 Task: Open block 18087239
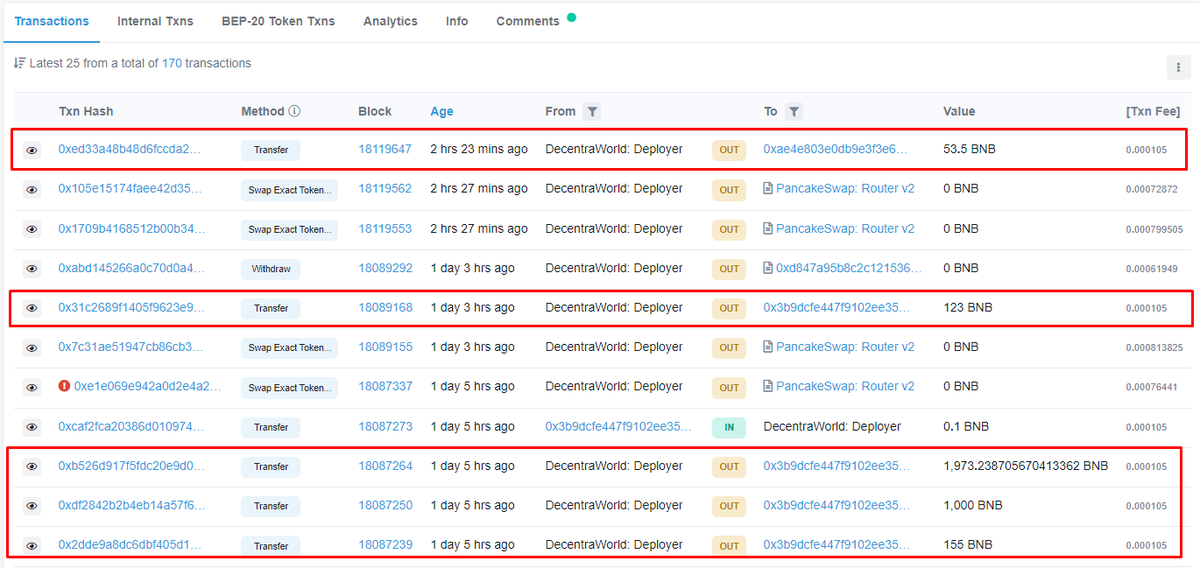[385, 545]
